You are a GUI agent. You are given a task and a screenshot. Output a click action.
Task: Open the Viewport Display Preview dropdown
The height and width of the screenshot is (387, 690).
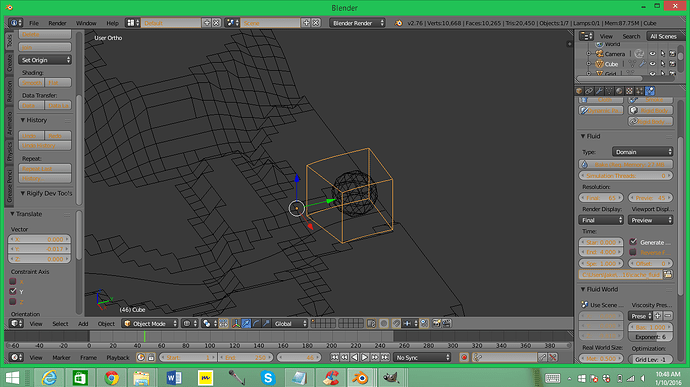[651, 220]
